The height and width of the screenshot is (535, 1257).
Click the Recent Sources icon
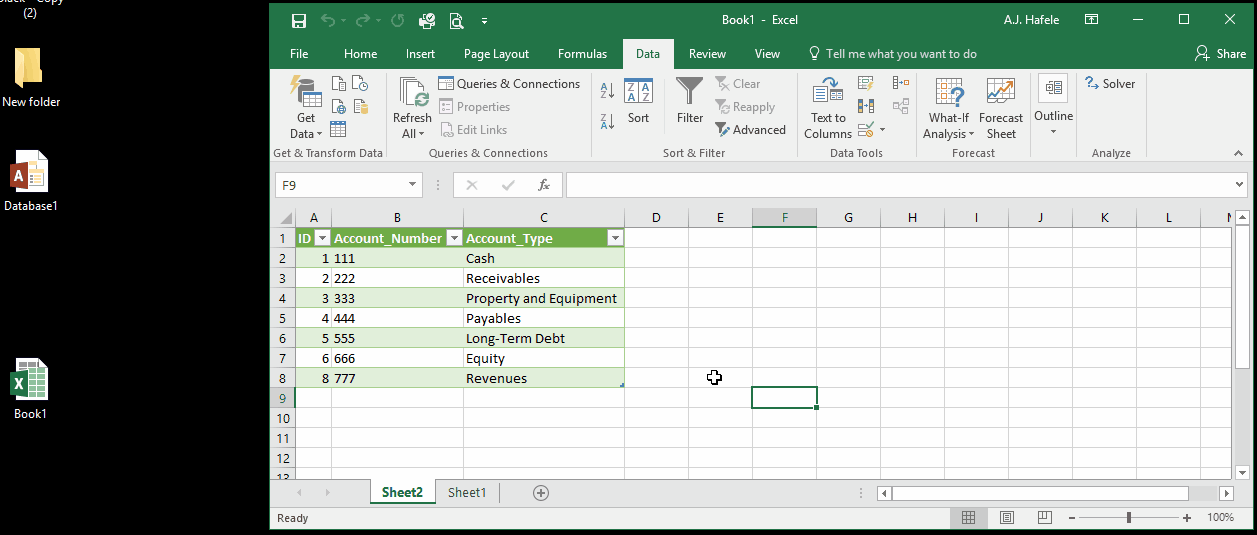(x=359, y=84)
